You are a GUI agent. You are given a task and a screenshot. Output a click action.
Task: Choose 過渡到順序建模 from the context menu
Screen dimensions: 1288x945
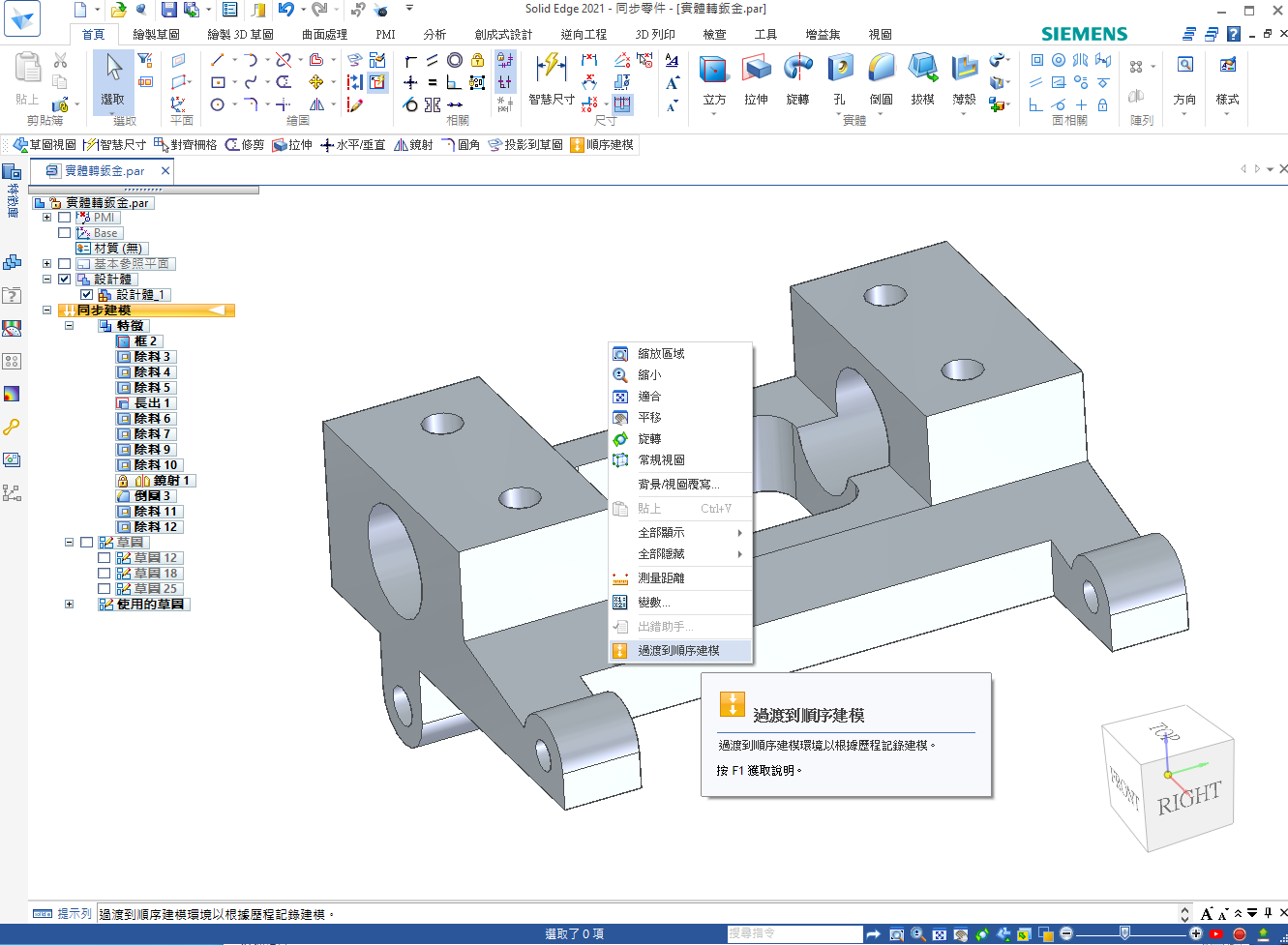(680, 651)
